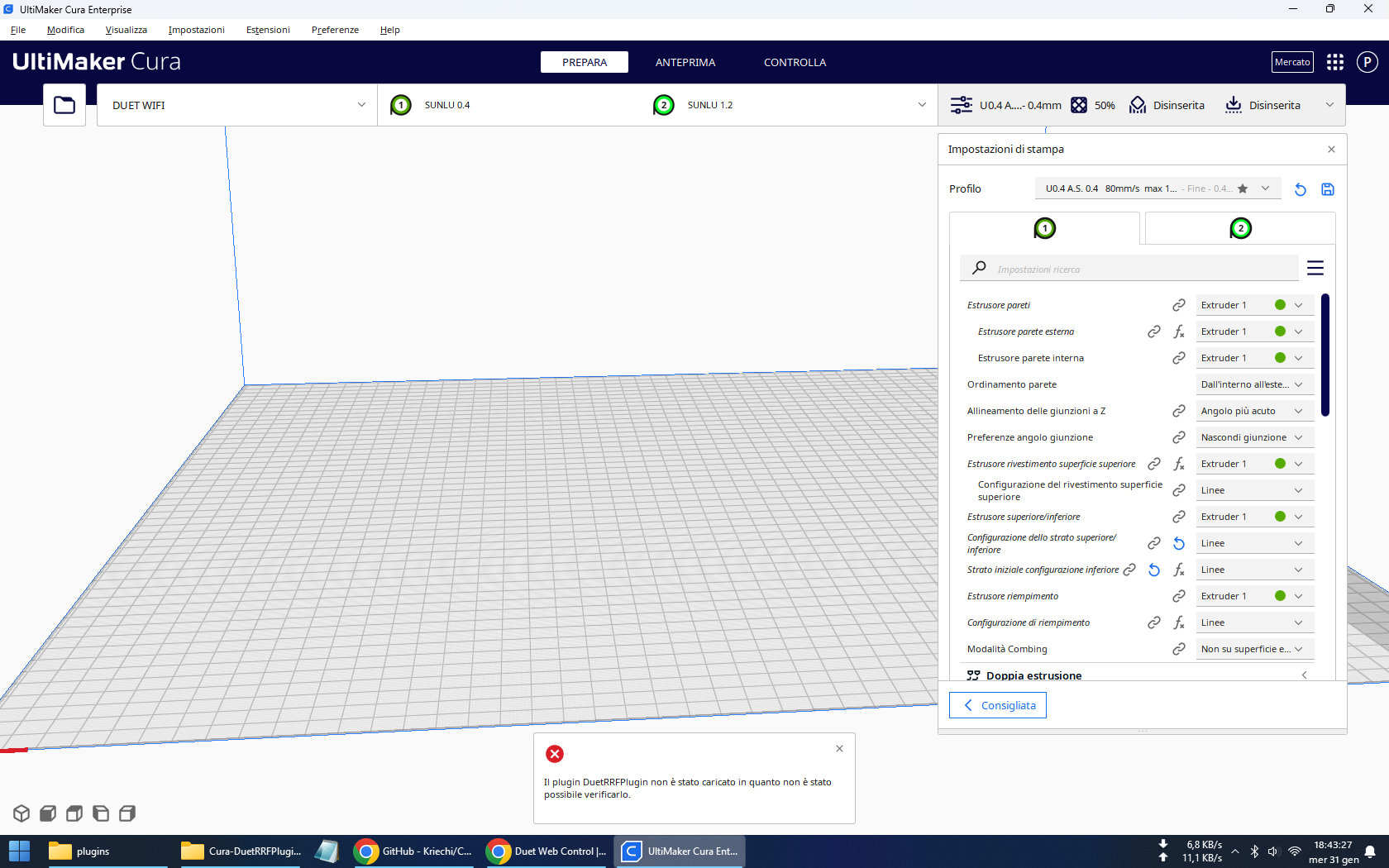Save profile using the floppy disk icon

pyautogui.click(x=1328, y=189)
